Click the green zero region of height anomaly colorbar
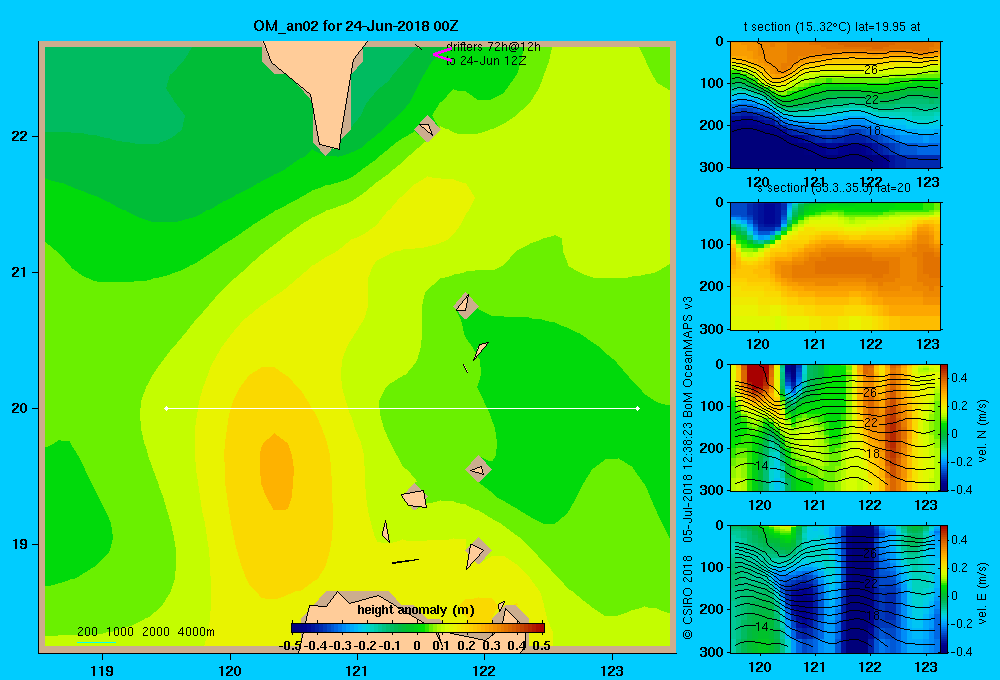Screen dimensions: 1000x680 coord(418,628)
